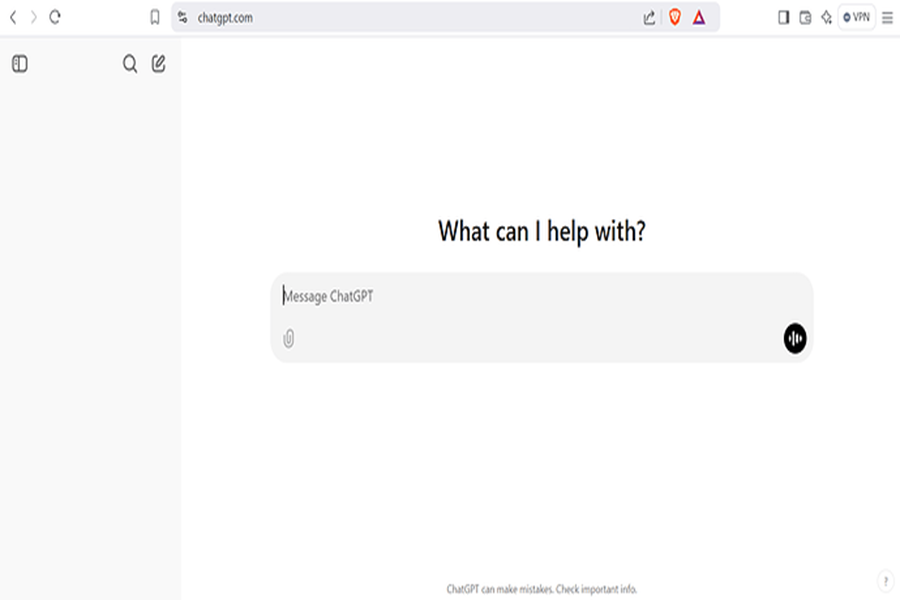The image size is (900, 600).
Task: Open the VPN button
Action: coord(856,17)
